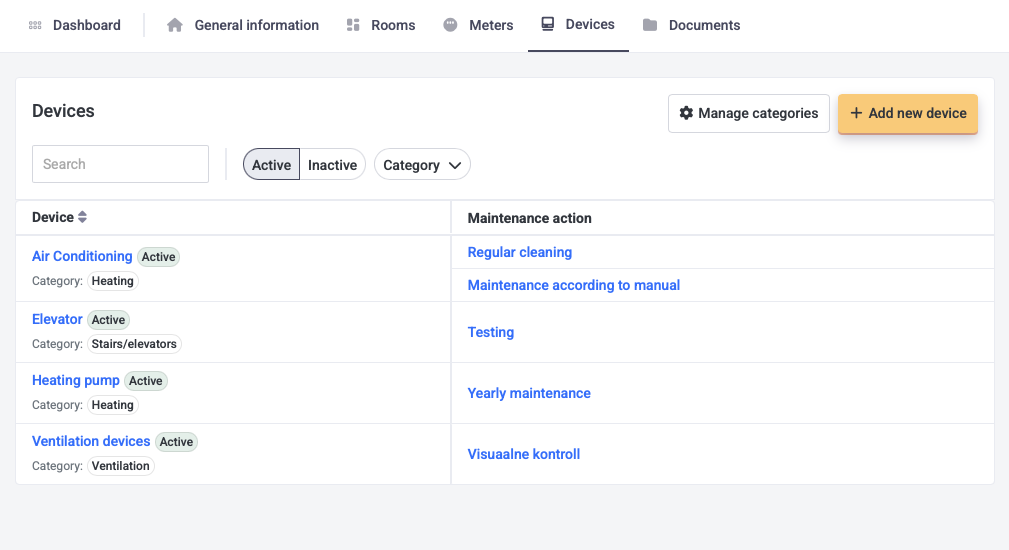Image resolution: width=1009 pixels, height=550 pixels.
Task: Open the Ventilation devices link
Action: coord(91,441)
